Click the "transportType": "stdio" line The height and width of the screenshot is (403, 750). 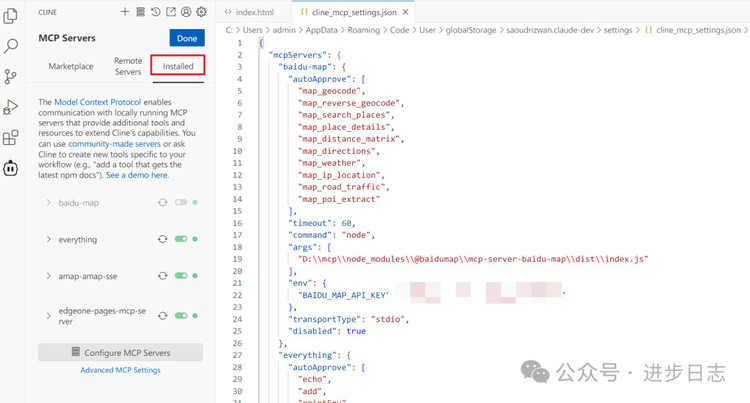(349, 319)
